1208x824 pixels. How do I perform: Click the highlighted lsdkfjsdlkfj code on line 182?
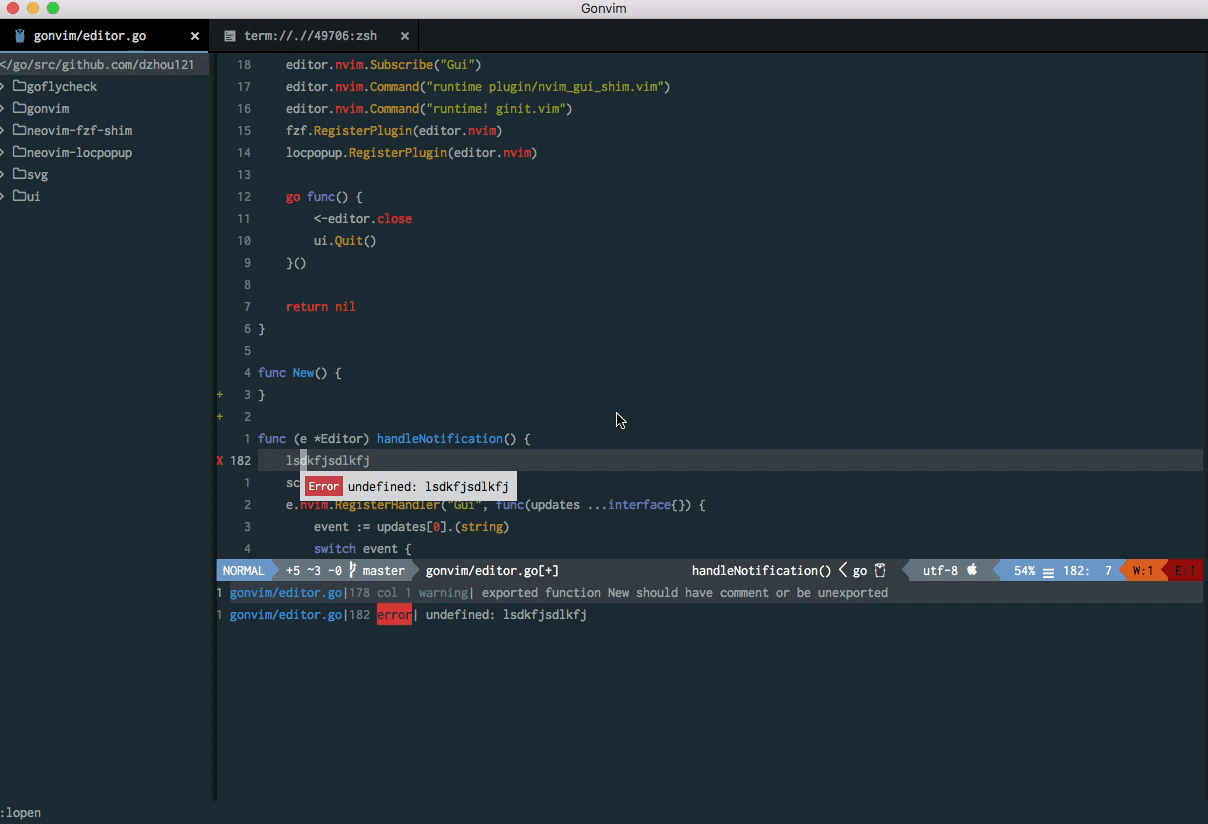point(328,461)
